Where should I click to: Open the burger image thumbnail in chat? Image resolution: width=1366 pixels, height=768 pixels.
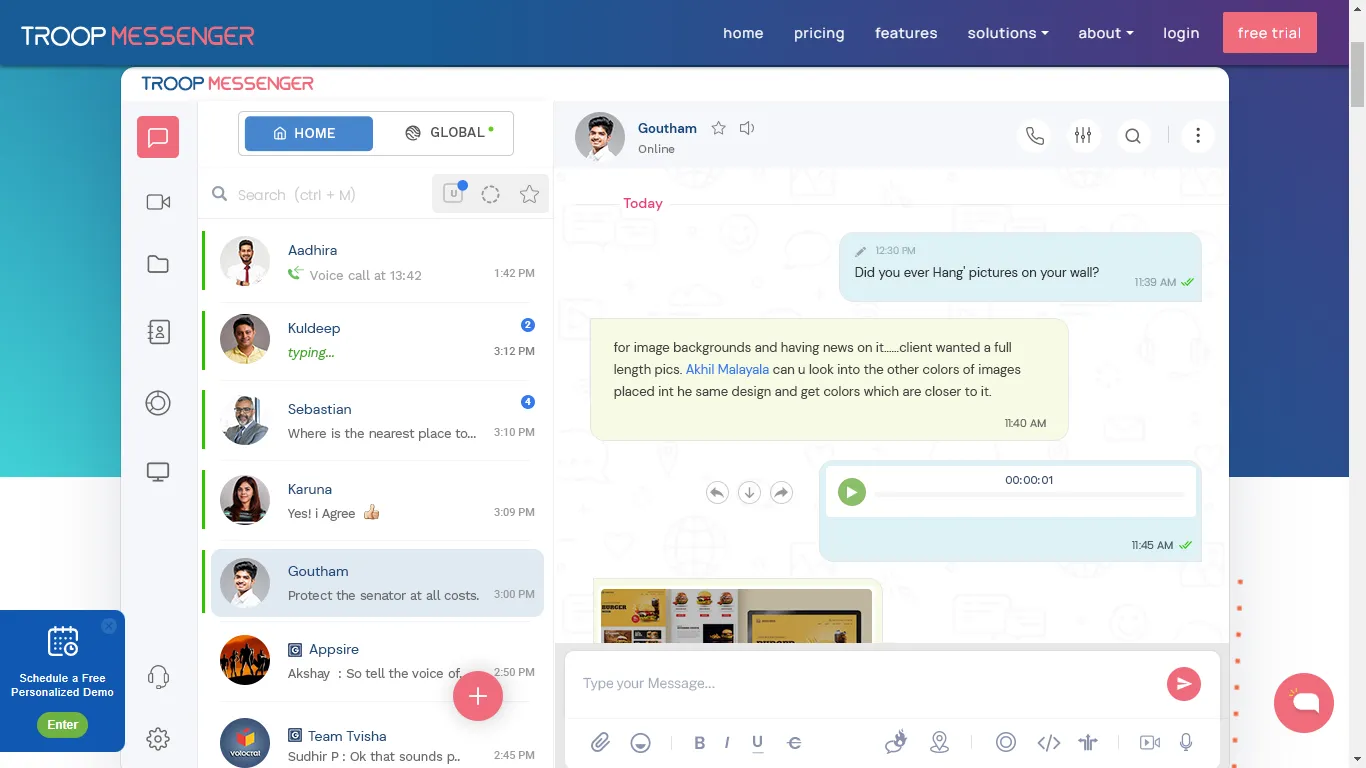pos(736,616)
